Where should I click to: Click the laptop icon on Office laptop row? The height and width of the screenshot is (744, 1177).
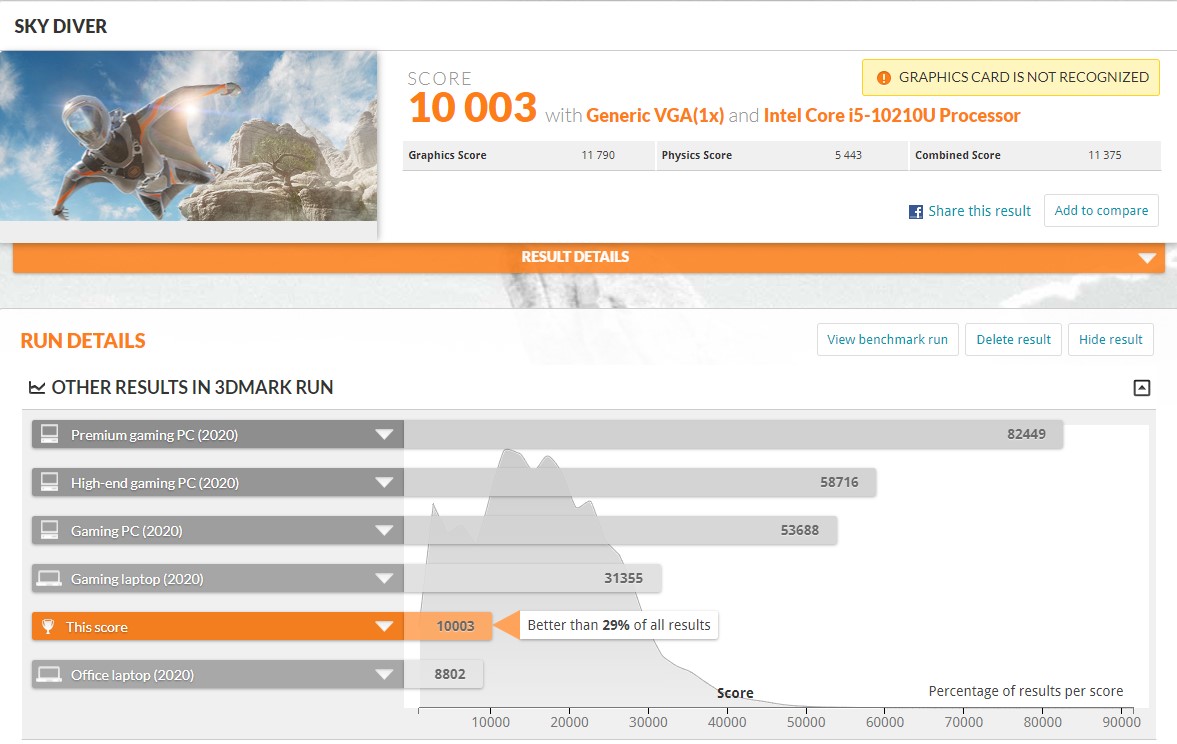[50, 674]
